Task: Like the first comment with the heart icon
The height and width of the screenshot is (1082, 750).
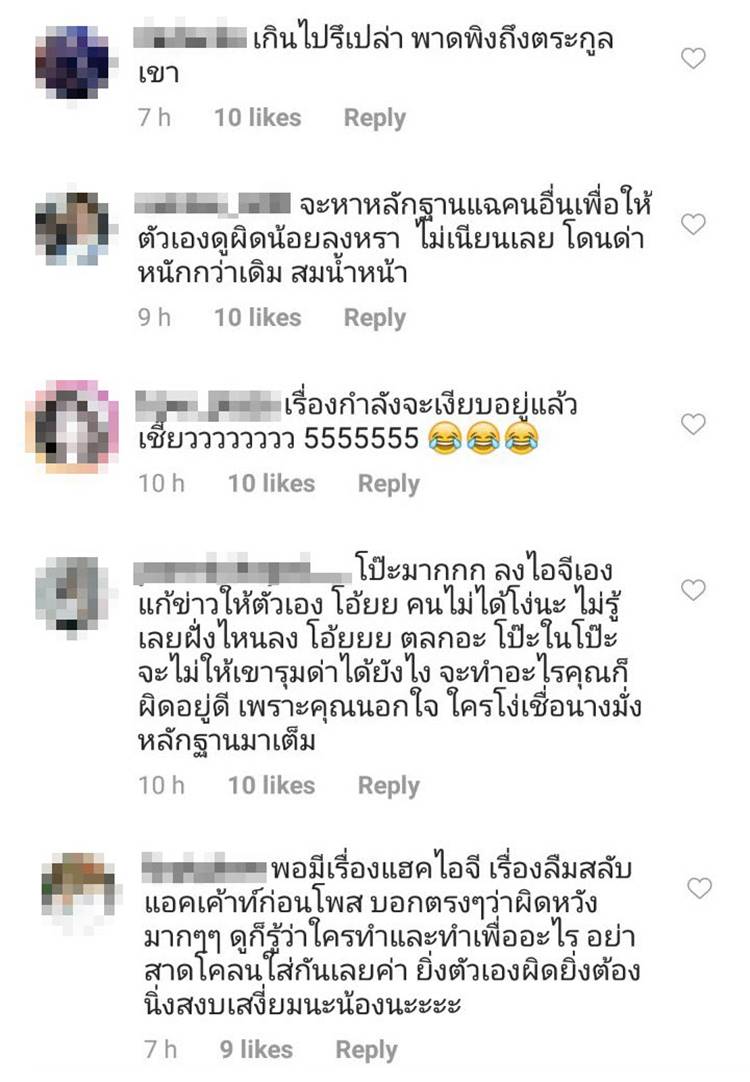Action: 693,58
